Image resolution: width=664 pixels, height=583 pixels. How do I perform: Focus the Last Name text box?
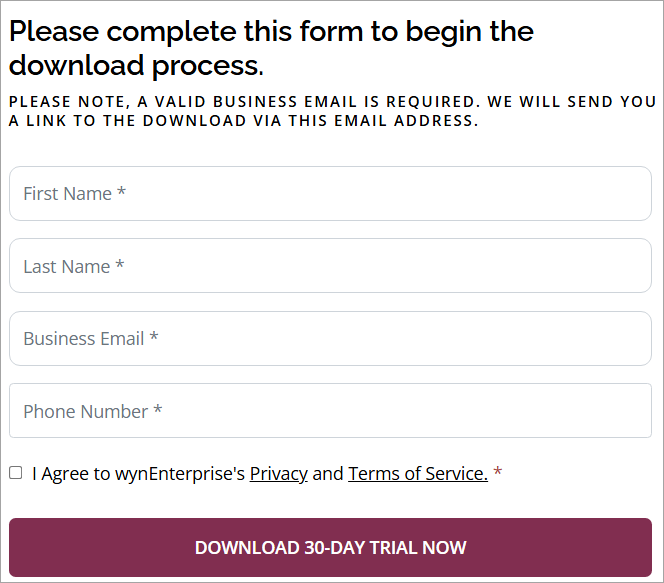[x=330, y=266]
